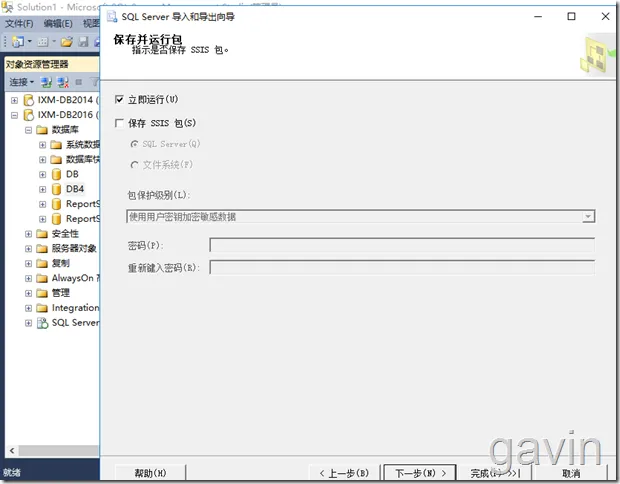This screenshot has width=620, height=484.
Task: Expand the DB4 database node
Action: (43, 189)
